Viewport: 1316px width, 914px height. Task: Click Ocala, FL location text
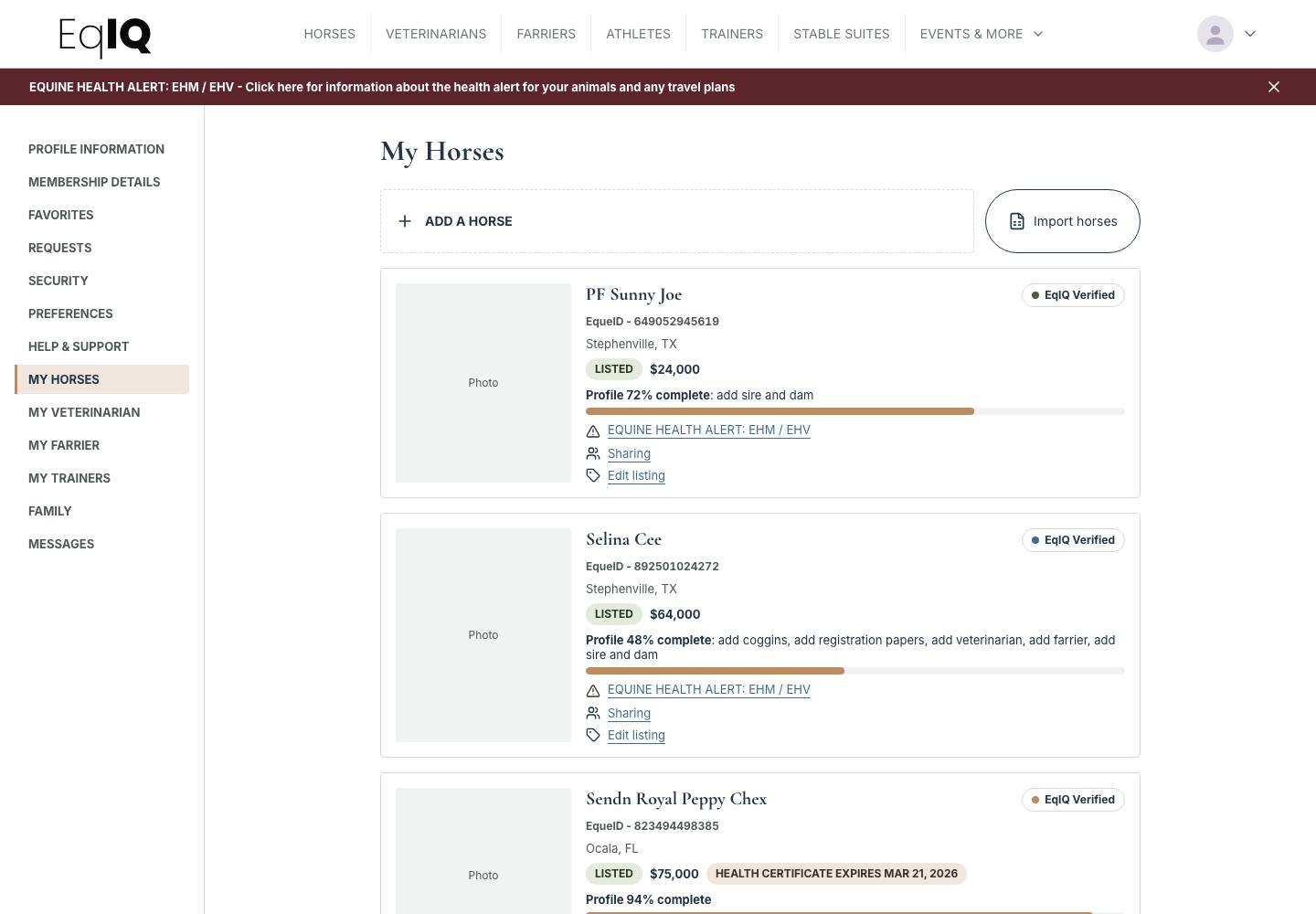[612, 848]
